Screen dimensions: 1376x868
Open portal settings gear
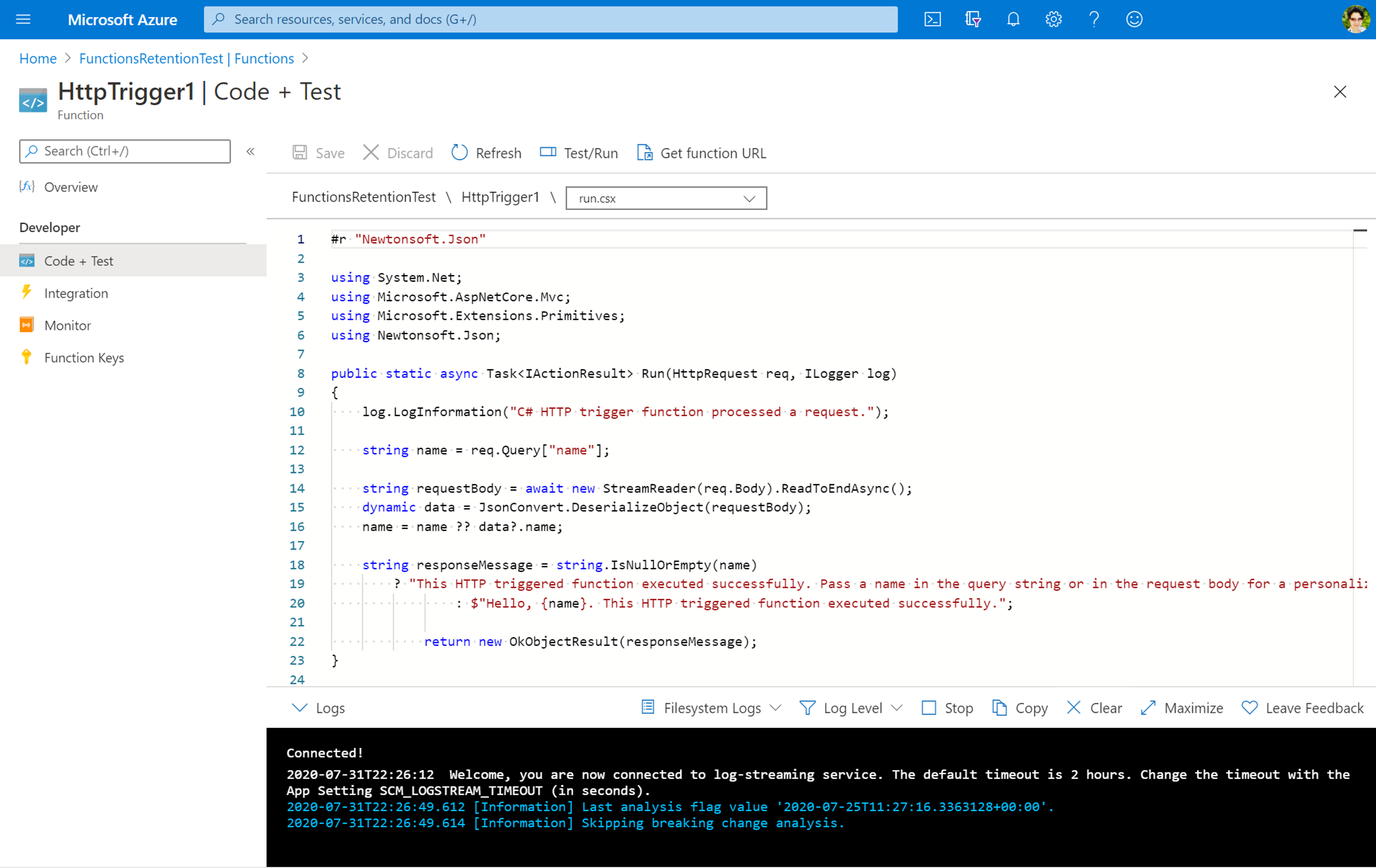[x=1053, y=20]
